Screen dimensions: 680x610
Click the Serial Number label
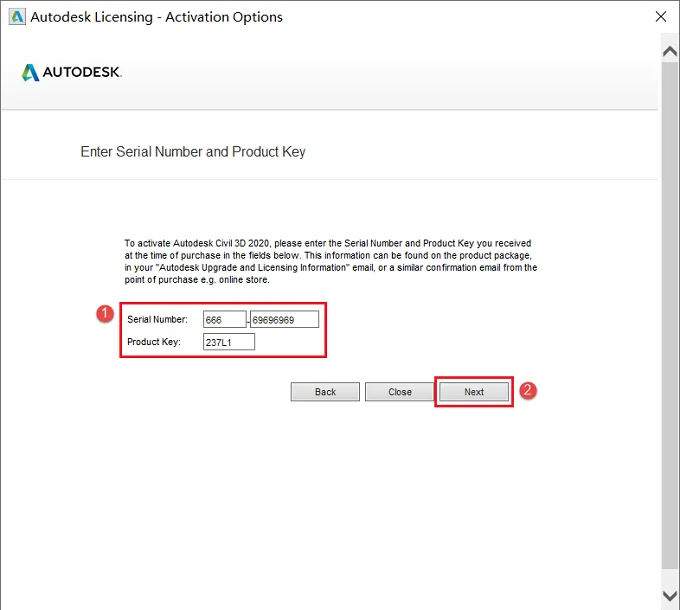tap(157, 320)
